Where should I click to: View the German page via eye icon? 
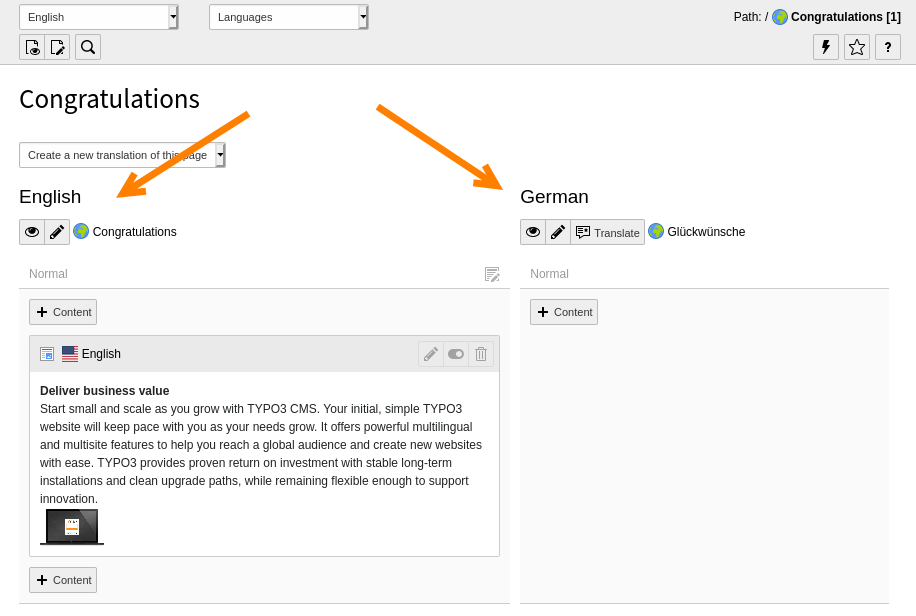coord(533,232)
